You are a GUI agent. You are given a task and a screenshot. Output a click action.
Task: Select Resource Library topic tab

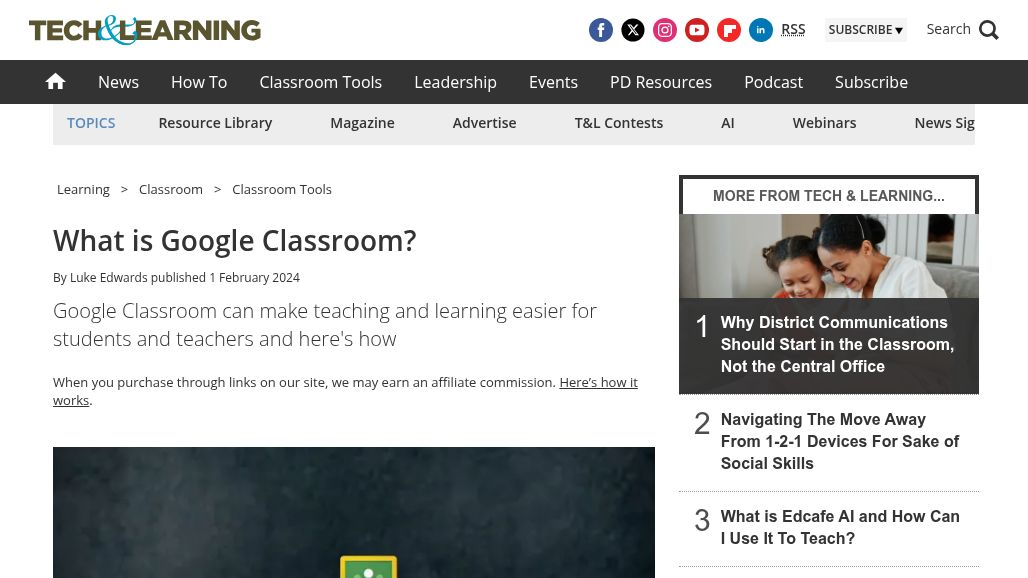pyautogui.click(x=215, y=123)
